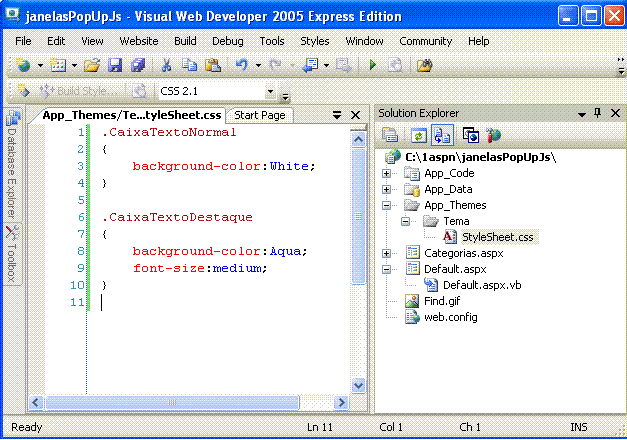
Task: Click the green Start Debugging play icon
Action: [x=373, y=65]
